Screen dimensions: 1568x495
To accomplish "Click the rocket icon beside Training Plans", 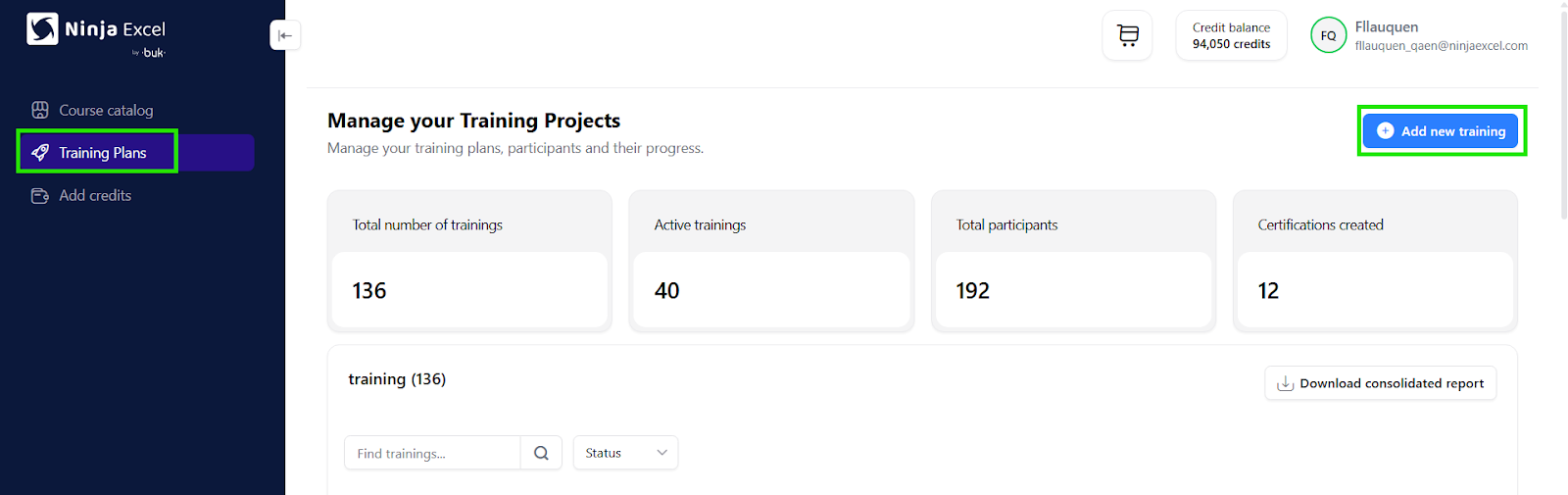I will click(x=40, y=153).
